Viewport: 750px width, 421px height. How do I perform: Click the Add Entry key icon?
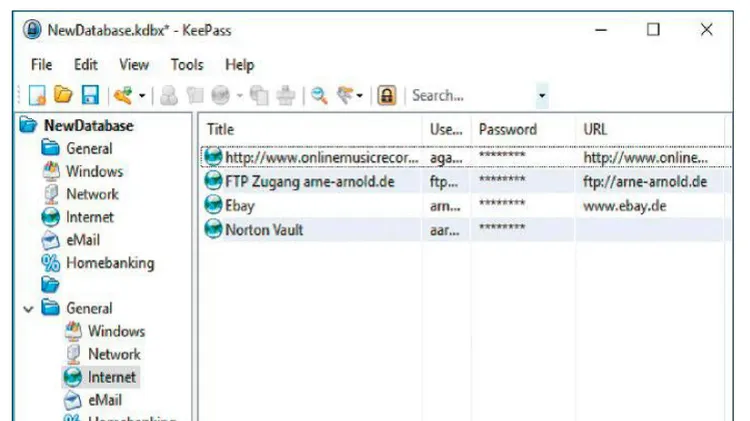[x=123, y=95]
